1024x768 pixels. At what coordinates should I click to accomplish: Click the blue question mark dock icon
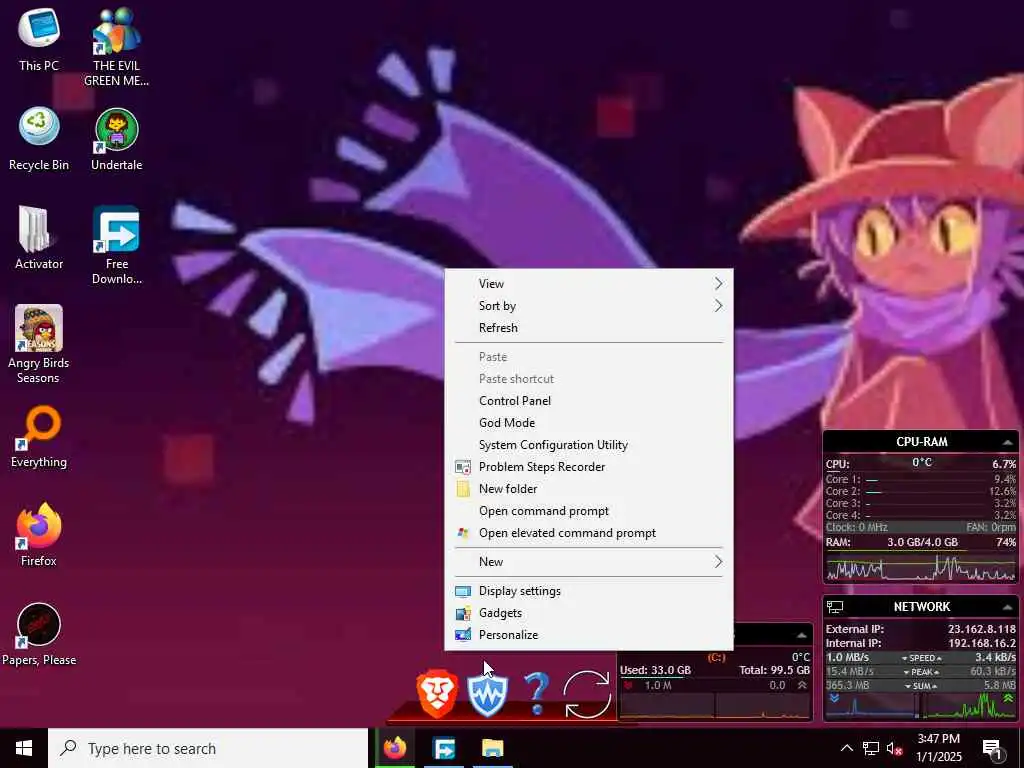(536, 695)
